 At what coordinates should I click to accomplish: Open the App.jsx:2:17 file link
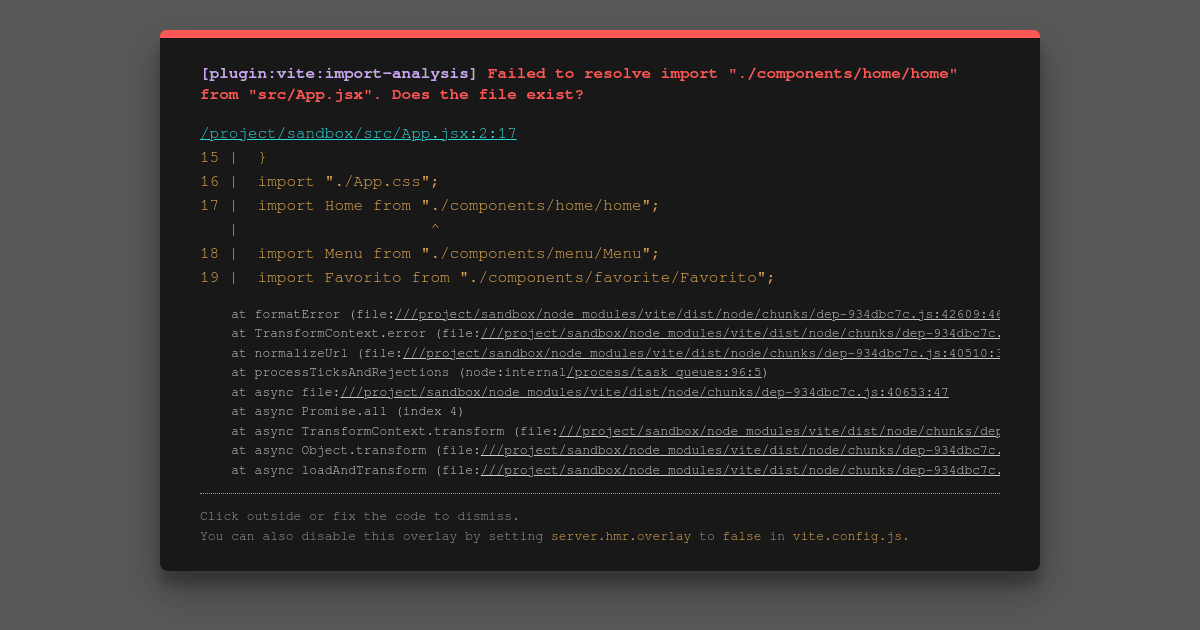[357, 132]
